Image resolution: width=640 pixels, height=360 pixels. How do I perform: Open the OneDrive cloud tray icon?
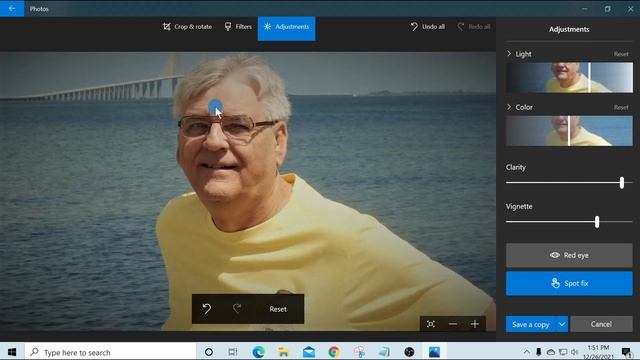551,352
